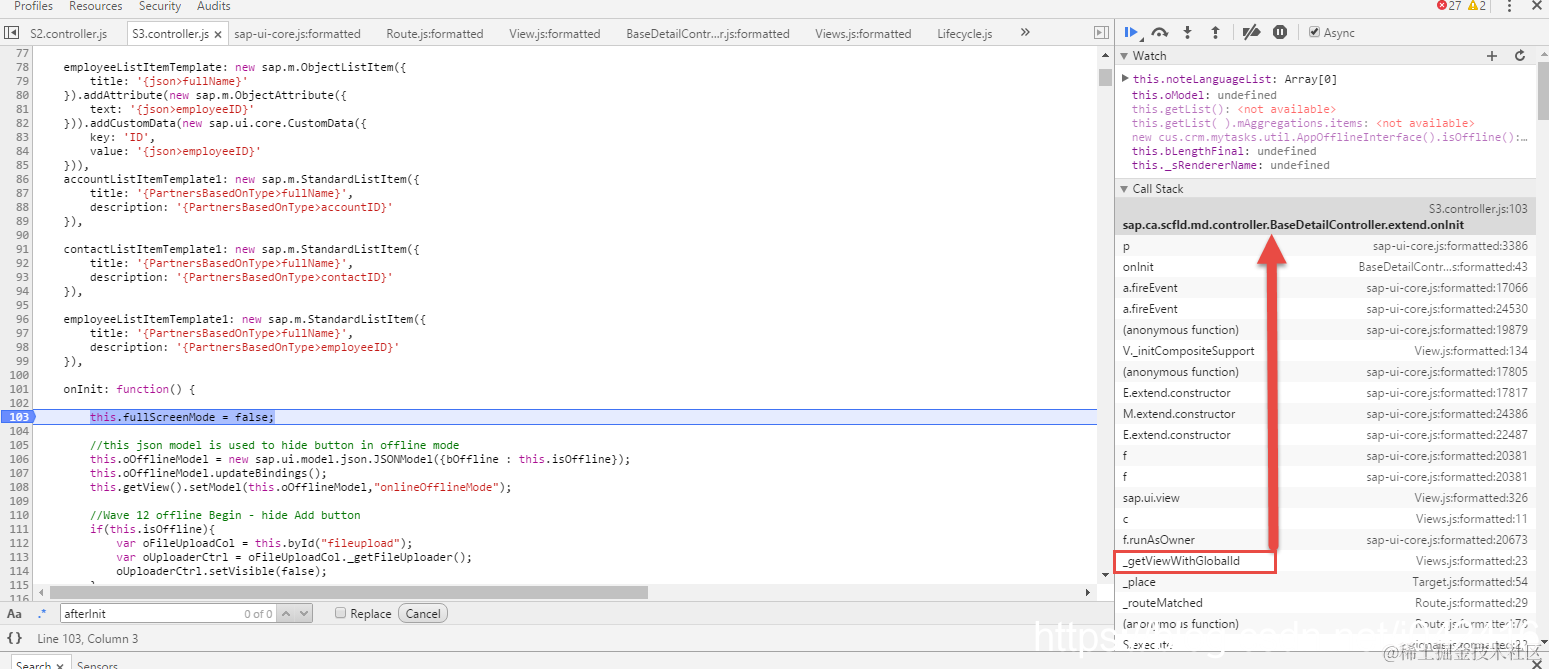Switch to sap-ui-core.js:formatted tab
This screenshot has width=1549, height=669.
(x=297, y=34)
